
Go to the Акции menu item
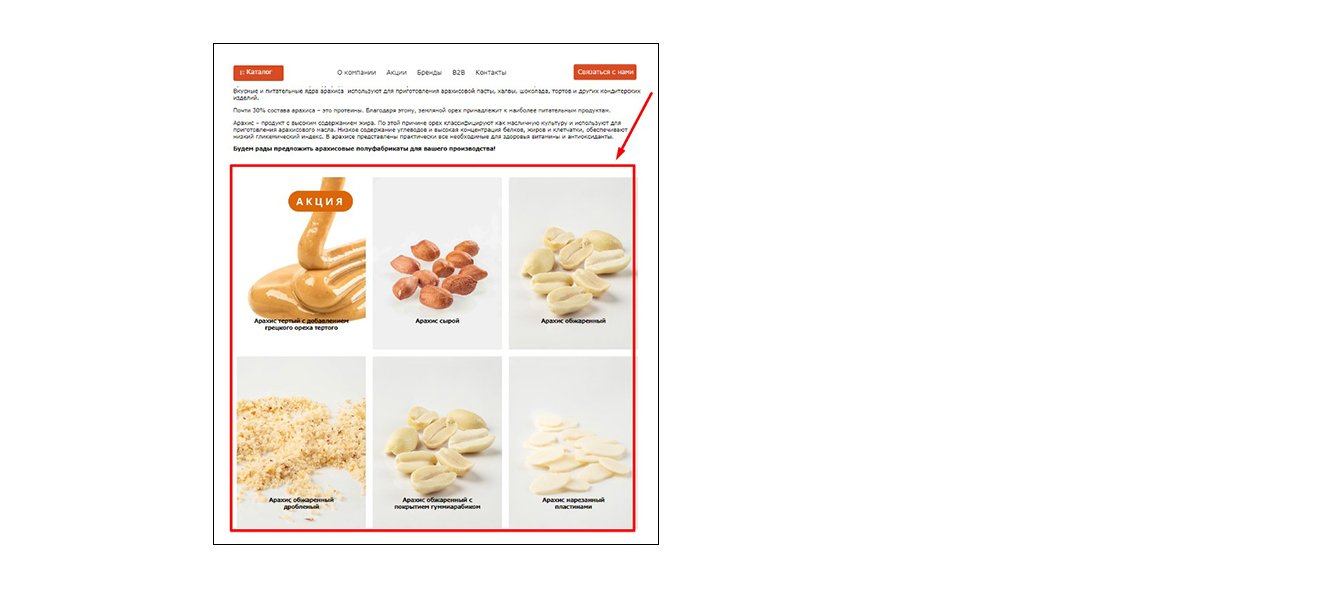pyautogui.click(x=397, y=72)
